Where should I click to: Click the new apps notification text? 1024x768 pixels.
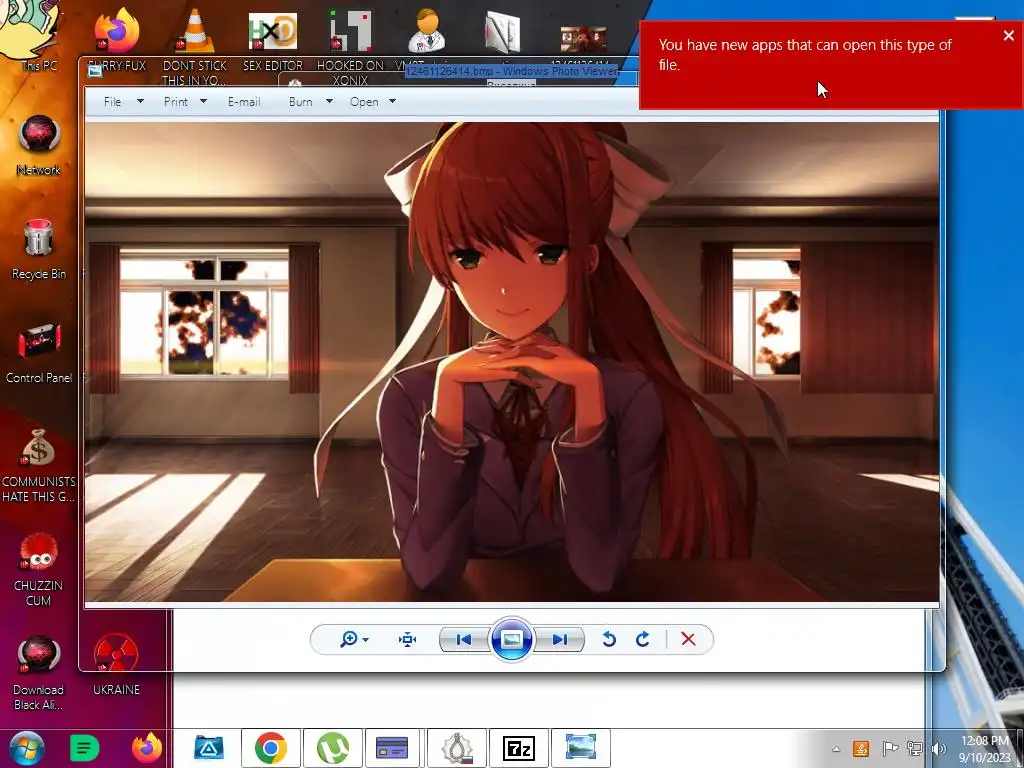(x=805, y=55)
